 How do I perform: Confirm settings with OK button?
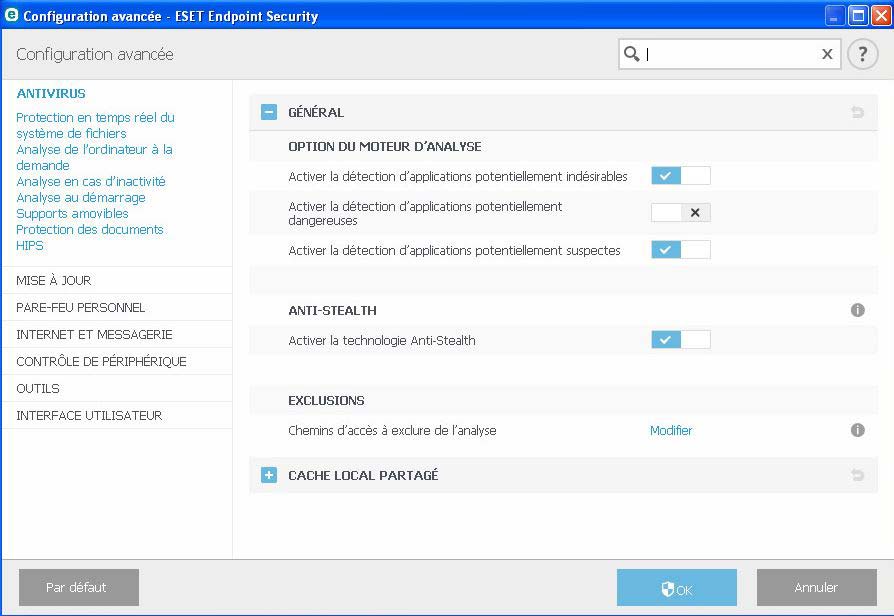676,587
